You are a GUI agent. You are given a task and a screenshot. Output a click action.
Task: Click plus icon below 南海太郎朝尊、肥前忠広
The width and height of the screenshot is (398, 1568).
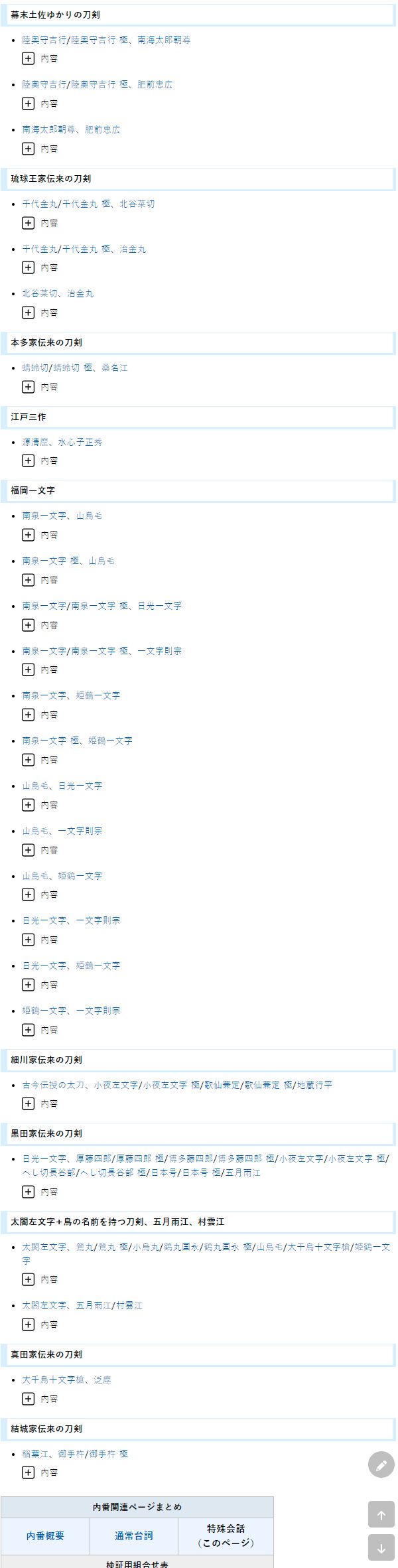[28, 149]
